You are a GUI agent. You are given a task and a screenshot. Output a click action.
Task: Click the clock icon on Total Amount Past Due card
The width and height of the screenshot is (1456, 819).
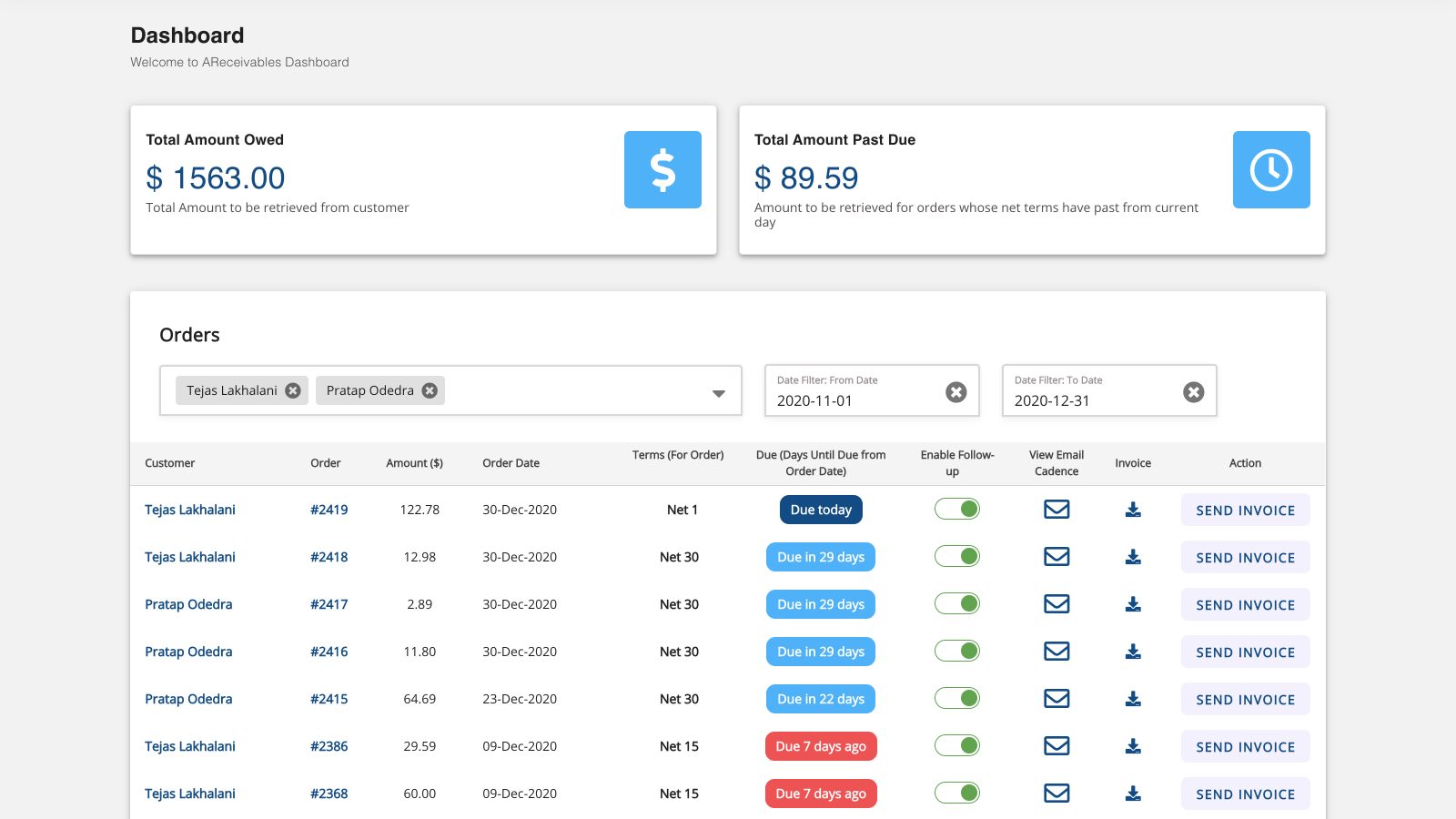click(x=1271, y=169)
